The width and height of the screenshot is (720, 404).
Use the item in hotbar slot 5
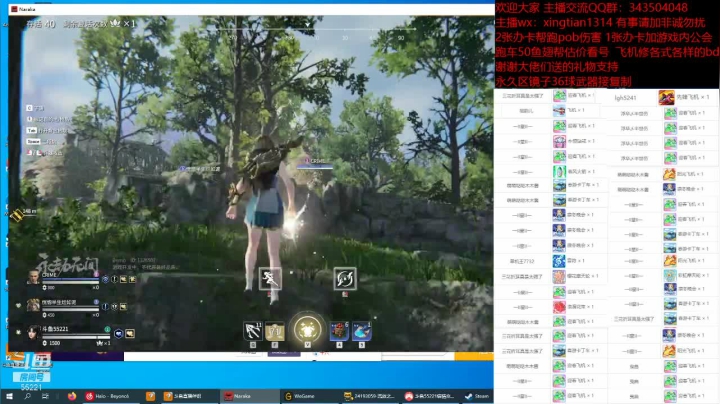coord(362,331)
